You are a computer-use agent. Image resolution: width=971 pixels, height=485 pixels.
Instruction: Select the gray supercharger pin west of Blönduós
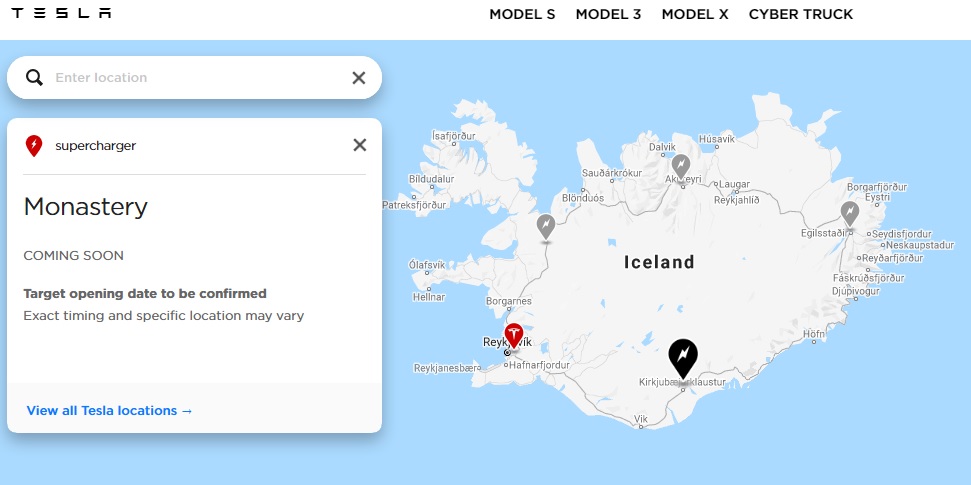(546, 227)
